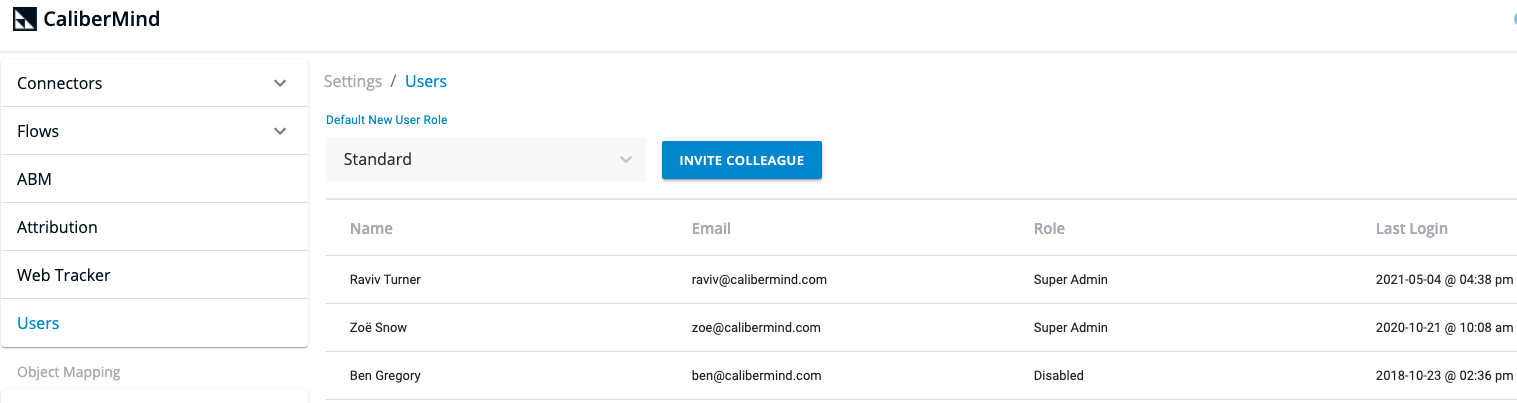Screen dimensions: 1517x403
Task: Select Ben Gregory's Disabled role cell
Action: pos(1059,375)
